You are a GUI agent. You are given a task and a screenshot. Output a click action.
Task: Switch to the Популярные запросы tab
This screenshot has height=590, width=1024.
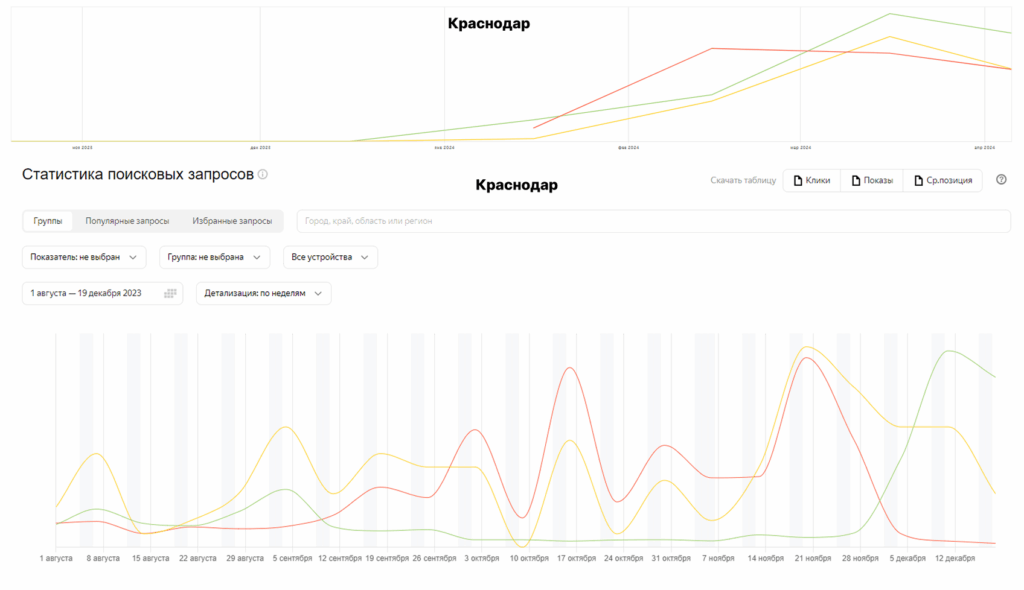click(x=127, y=221)
